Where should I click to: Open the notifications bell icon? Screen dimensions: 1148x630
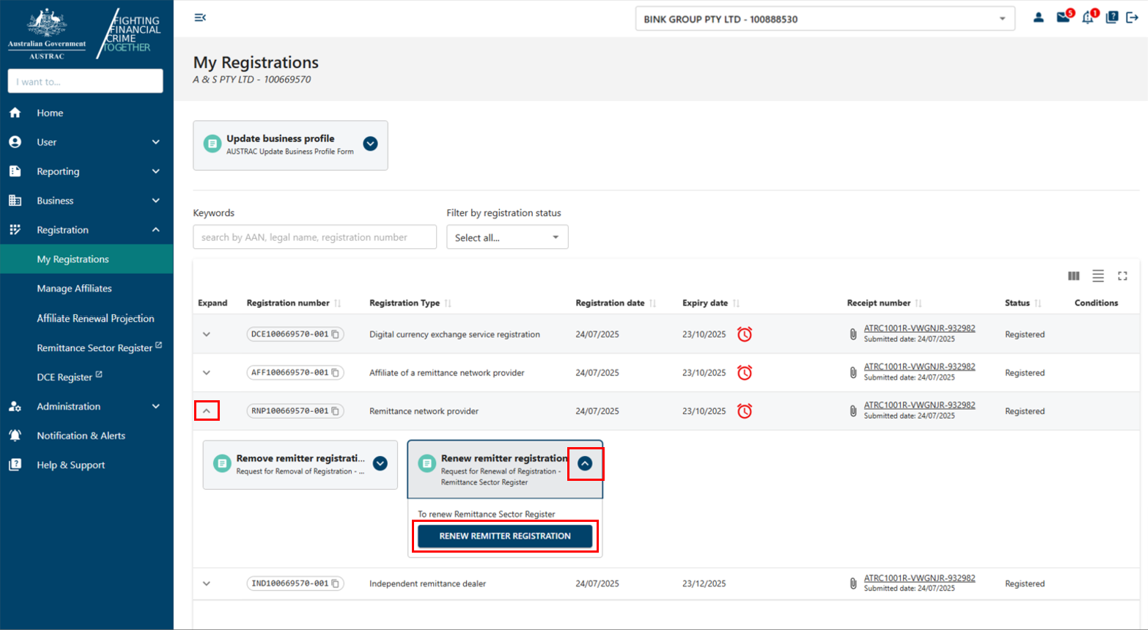1087,16
